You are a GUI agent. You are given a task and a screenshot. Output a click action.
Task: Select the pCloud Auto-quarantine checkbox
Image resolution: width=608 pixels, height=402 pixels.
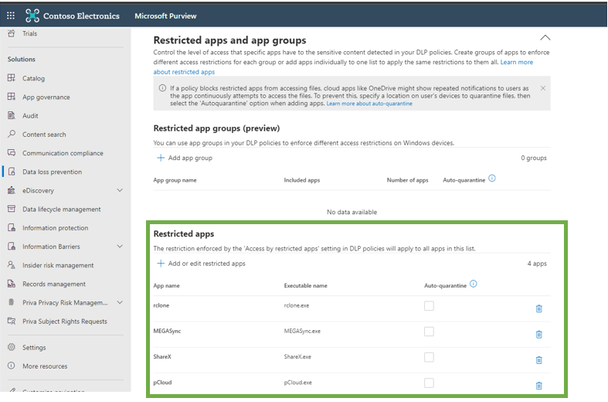tap(429, 383)
